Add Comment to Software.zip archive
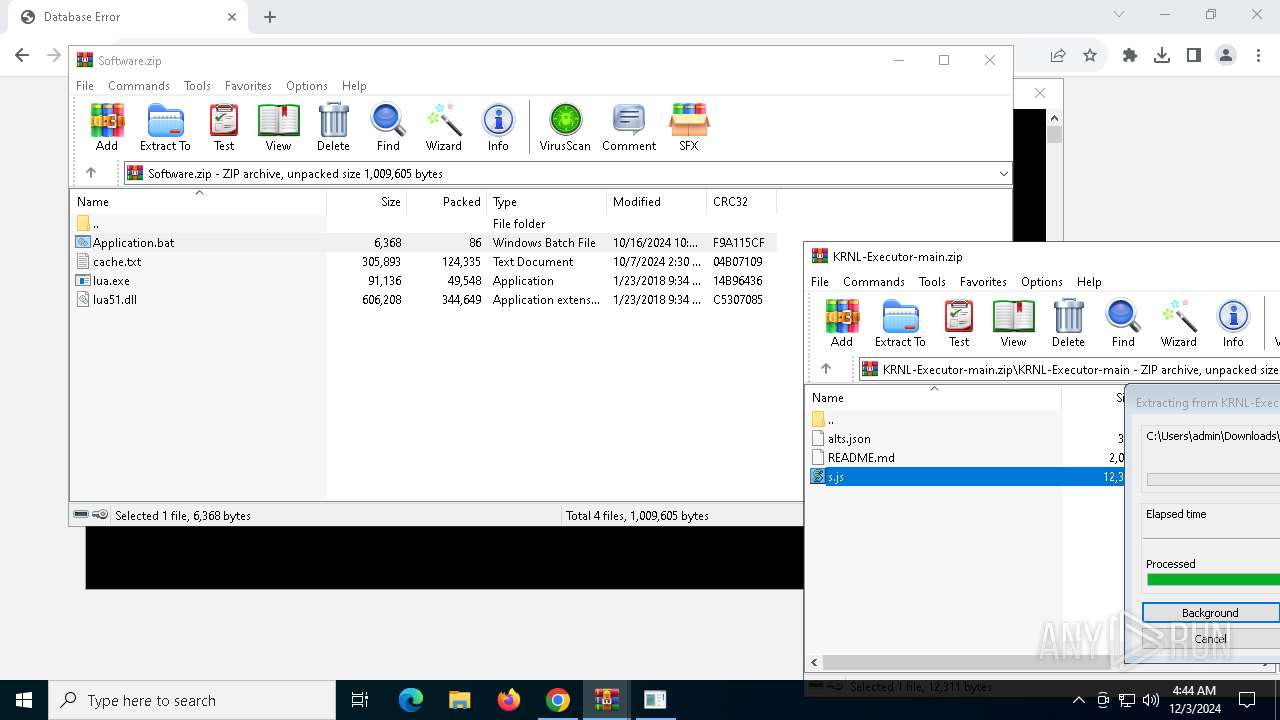 pyautogui.click(x=629, y=127)
